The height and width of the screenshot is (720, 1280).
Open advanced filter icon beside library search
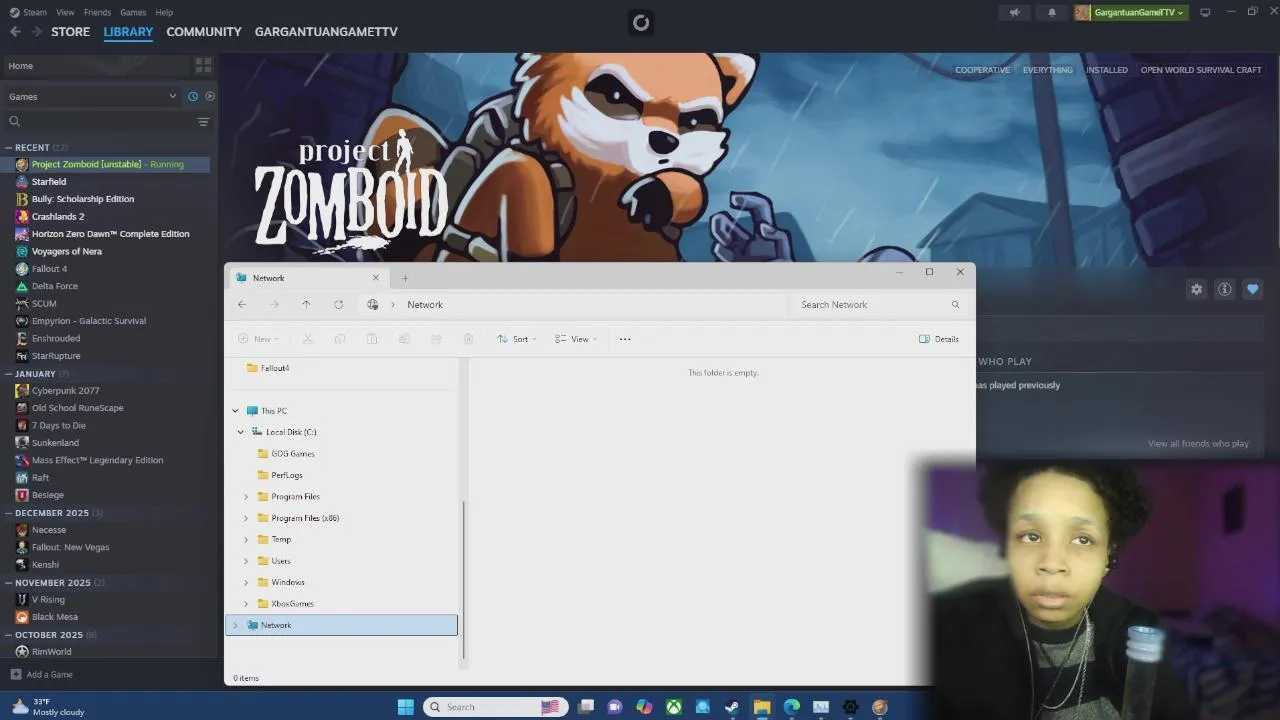point(203,122)
